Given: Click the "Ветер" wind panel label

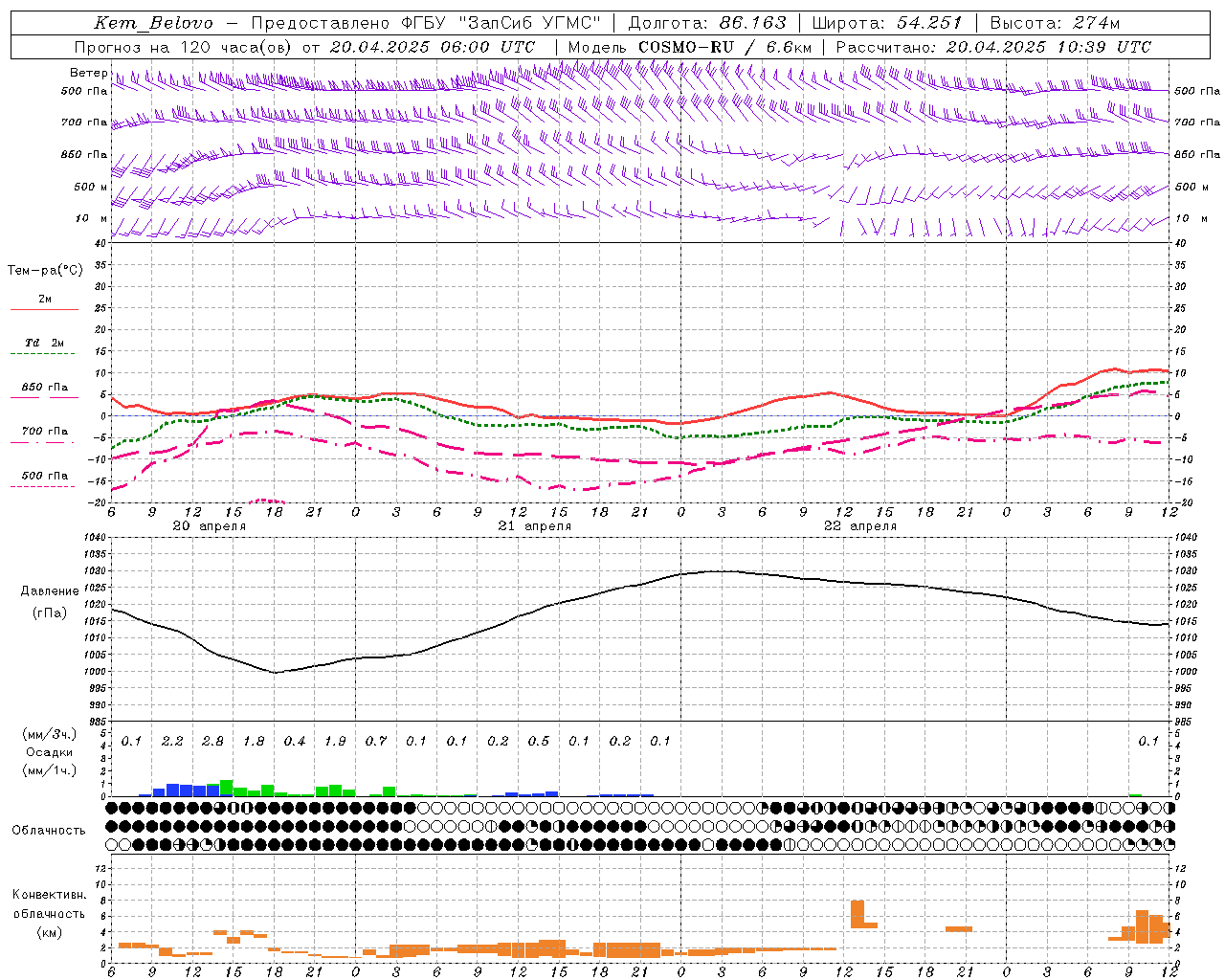Looking at the screenshot, I should pyautogui.click(x=88, y=73).
